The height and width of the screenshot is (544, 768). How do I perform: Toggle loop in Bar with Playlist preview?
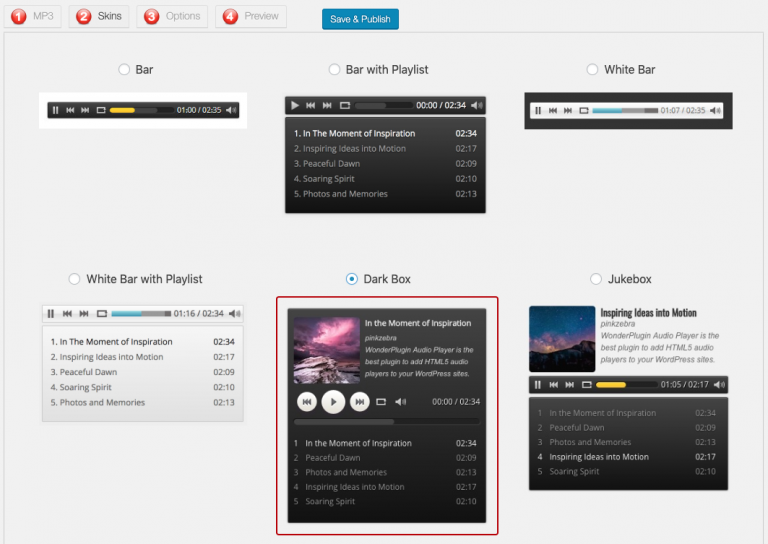pos(345,105)
